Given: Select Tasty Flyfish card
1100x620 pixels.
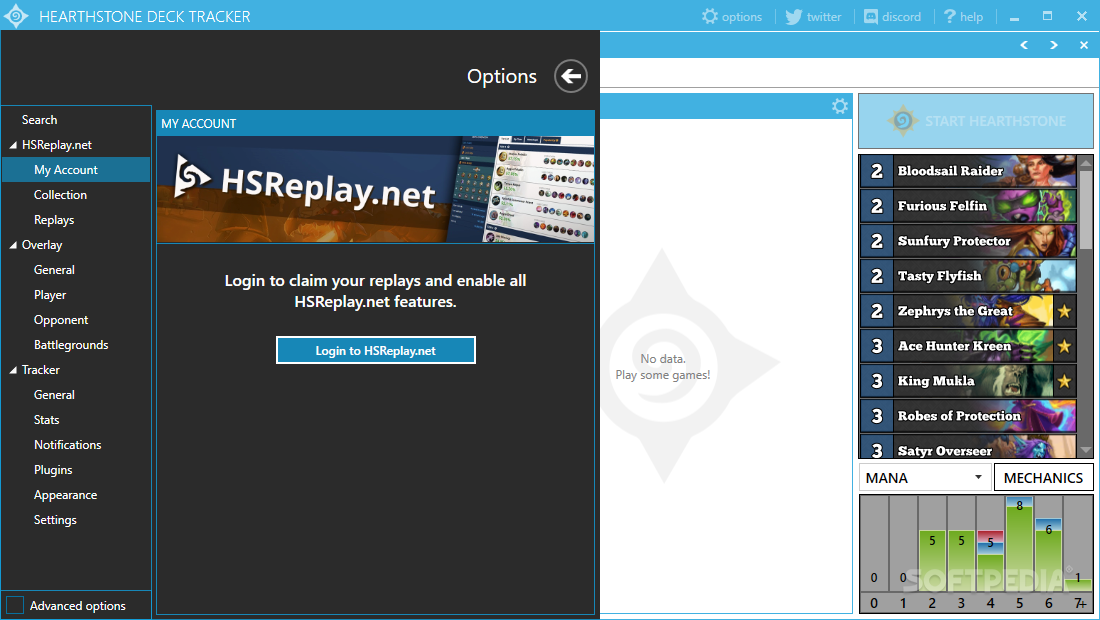Looking at the screenshot, I should [x=968, y=276].
